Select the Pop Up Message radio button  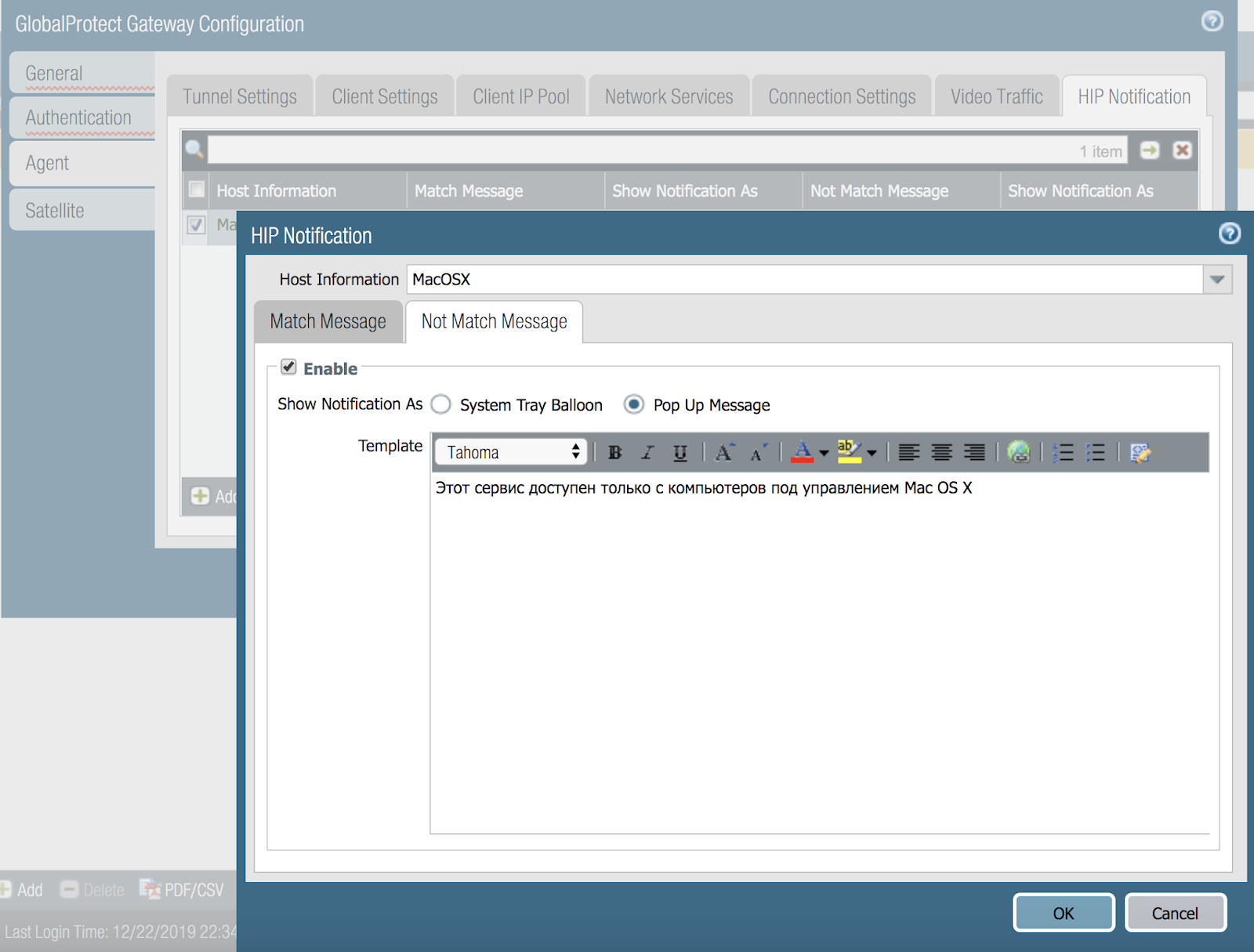point(633,404)
